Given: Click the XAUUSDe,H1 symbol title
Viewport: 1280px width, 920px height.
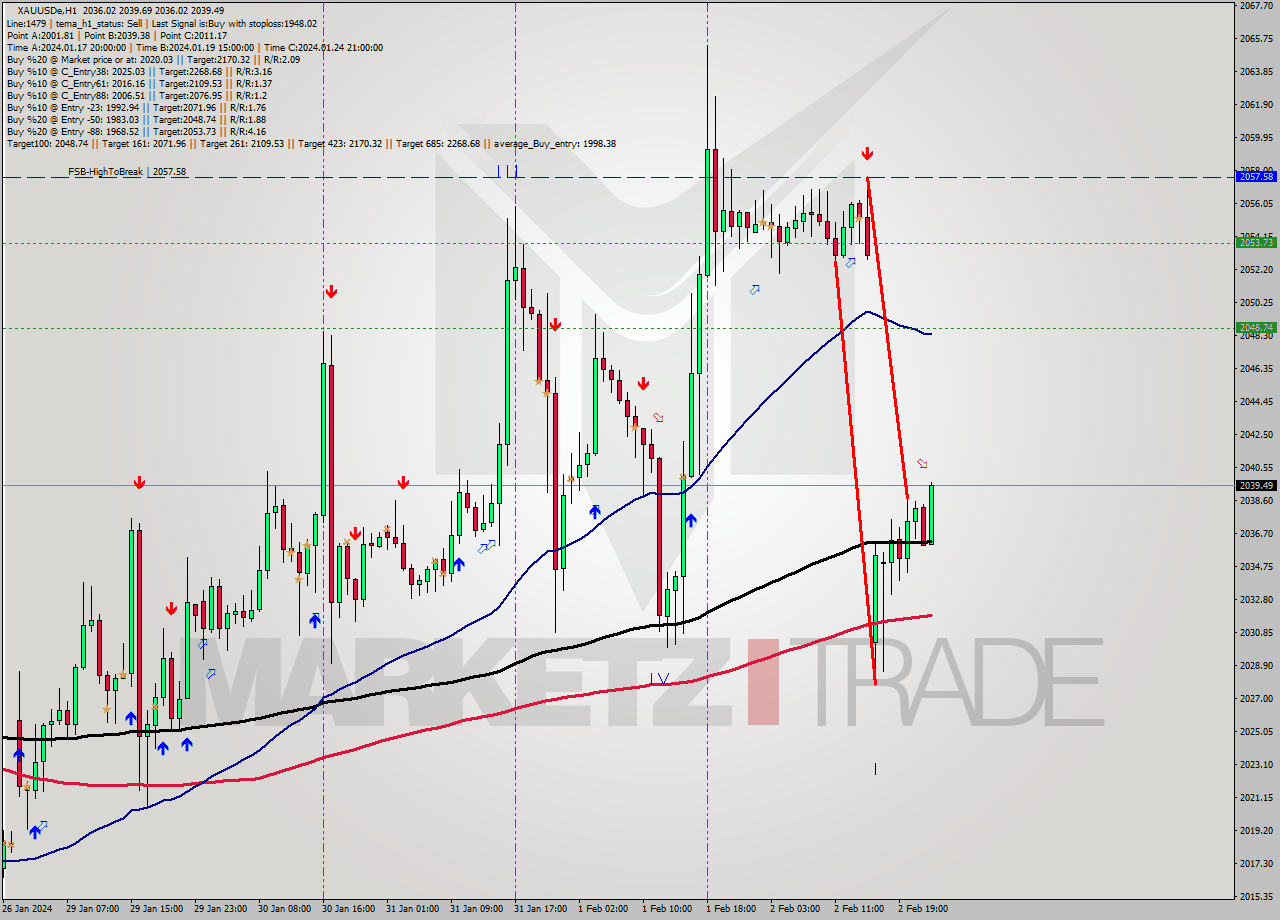Looking at the screenshot, I should (48, 11).
